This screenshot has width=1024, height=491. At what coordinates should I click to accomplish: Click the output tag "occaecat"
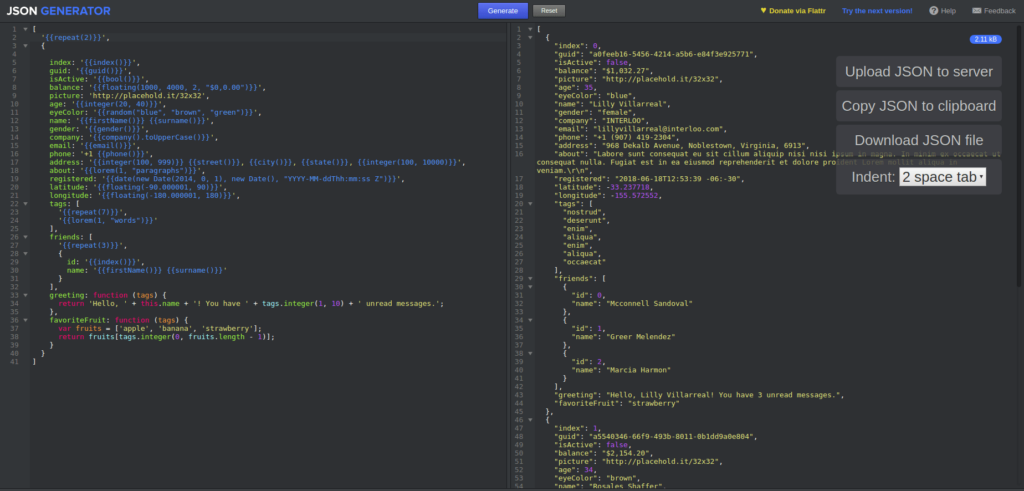pos(586,262)
